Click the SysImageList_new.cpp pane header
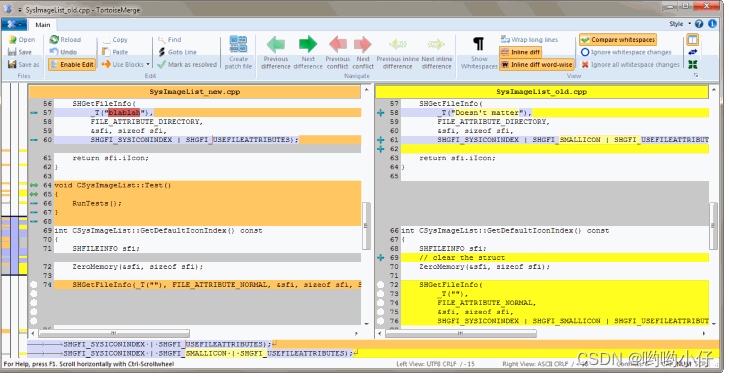Viewport: 729px width, 377px height. tap(194, 92)
